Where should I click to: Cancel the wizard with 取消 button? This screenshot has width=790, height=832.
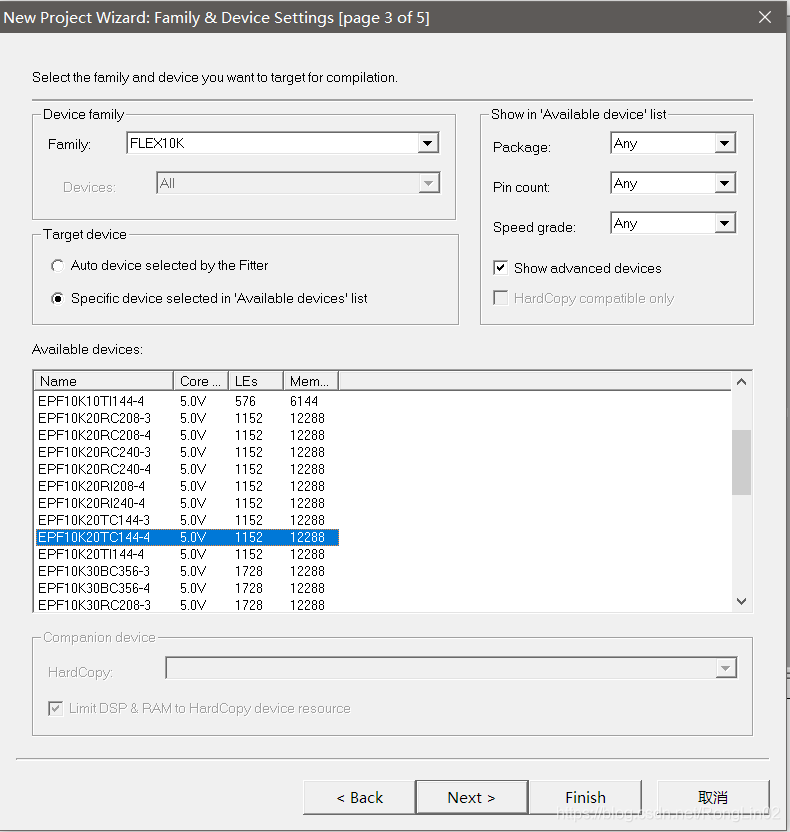pos(713,797)
